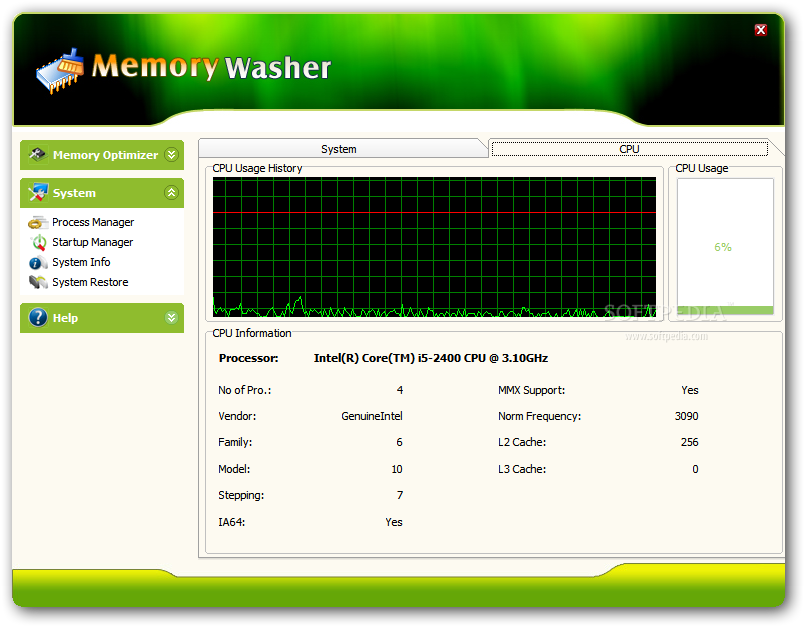Click the Family value 6
The width and height of the screenshot is (805, 627).
399,442
